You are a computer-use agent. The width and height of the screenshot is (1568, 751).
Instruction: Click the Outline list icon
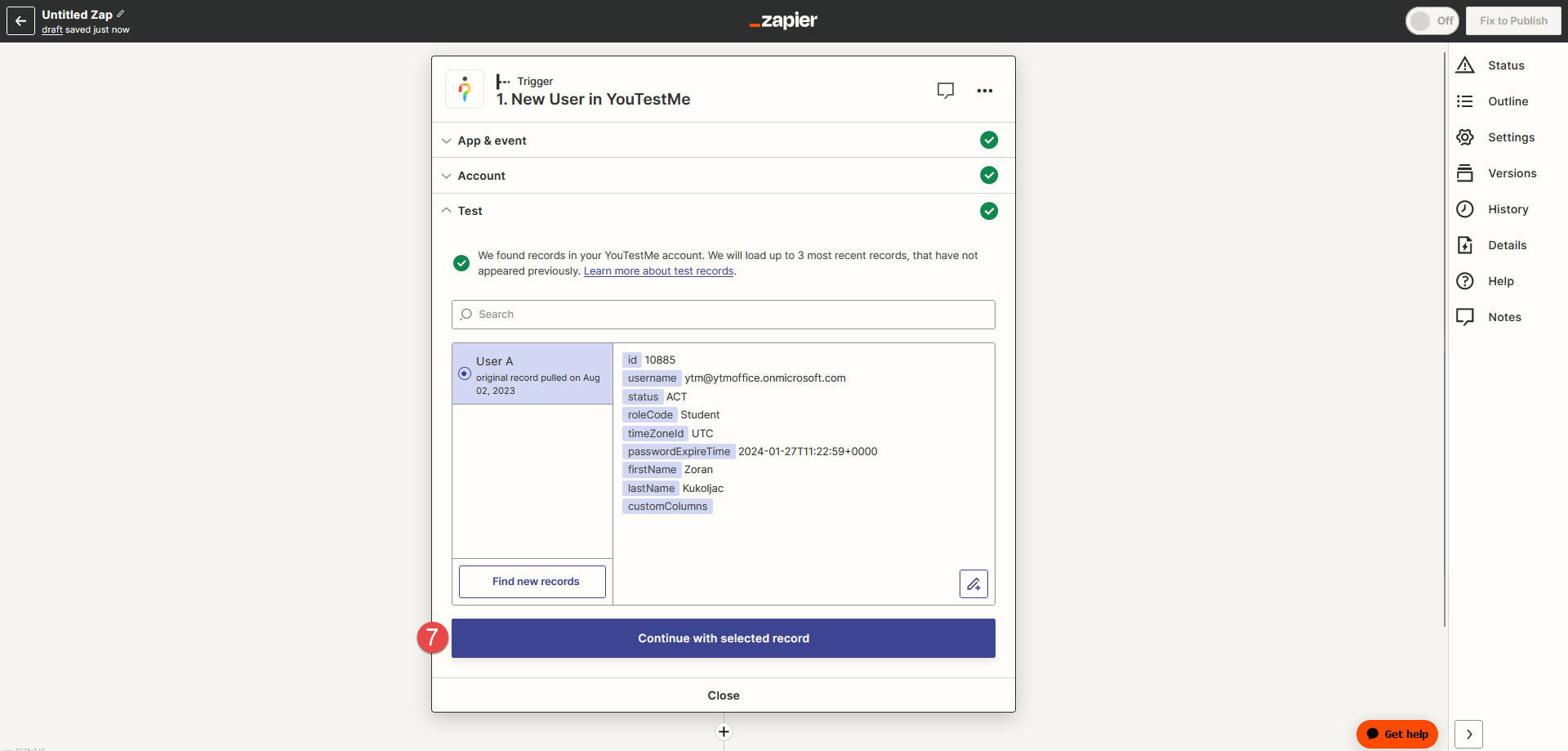[x=1465, y=101]
